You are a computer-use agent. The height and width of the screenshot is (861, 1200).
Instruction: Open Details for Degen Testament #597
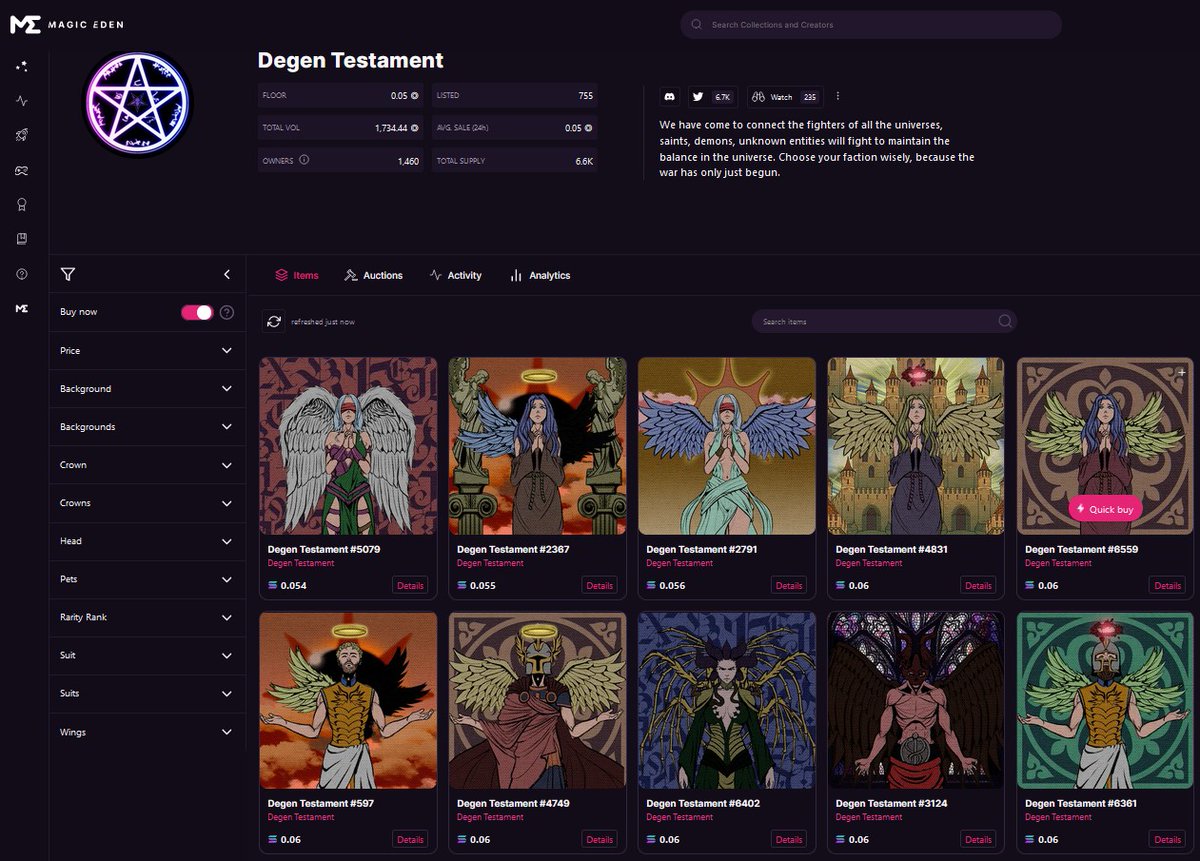[x=410, y=840]
